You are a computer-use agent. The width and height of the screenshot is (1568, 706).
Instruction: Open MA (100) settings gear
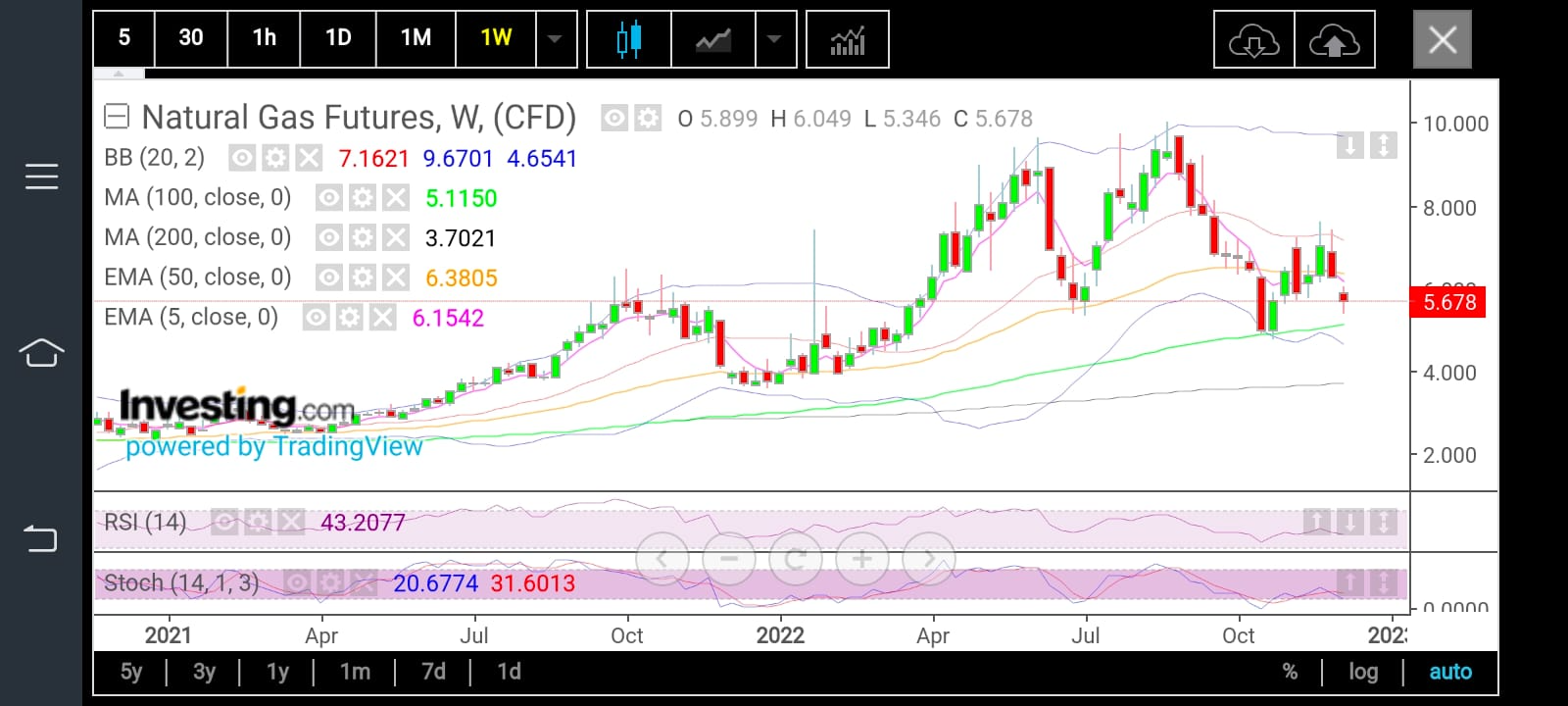(363, 198)
